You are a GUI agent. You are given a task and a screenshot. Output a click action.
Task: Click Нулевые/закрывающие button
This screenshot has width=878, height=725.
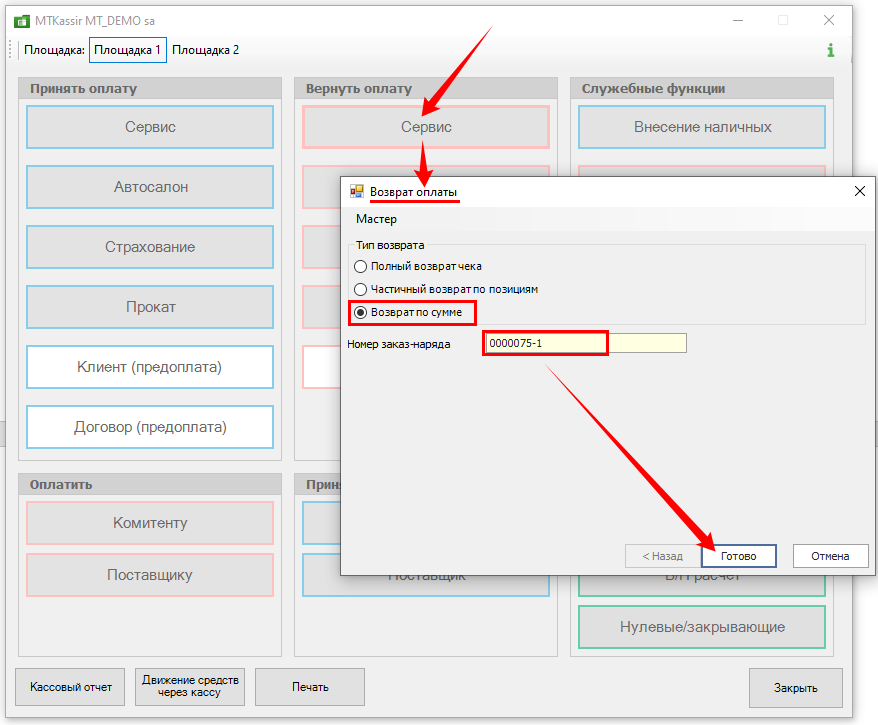tap(702, 627)
